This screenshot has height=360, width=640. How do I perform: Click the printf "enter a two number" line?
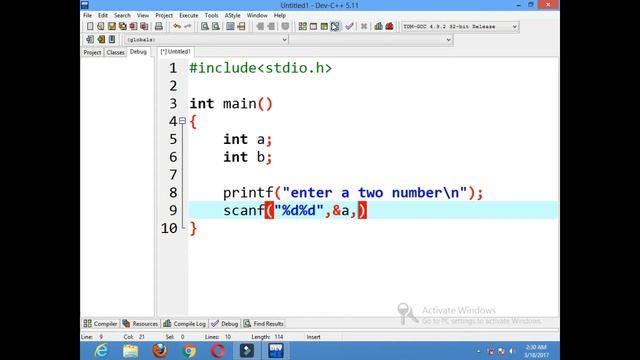tap(353, 193)
